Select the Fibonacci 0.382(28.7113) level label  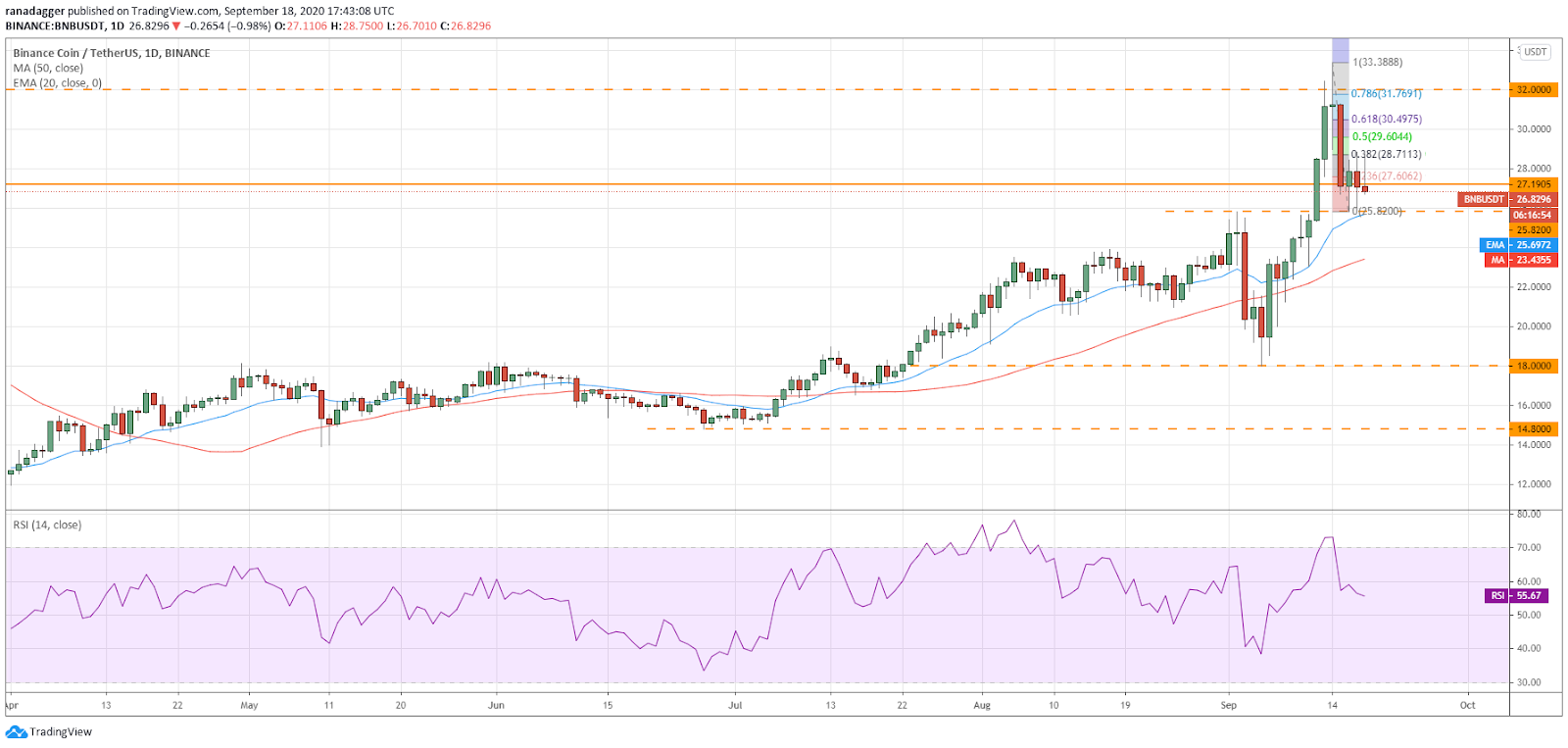(x=1387, y=155)
